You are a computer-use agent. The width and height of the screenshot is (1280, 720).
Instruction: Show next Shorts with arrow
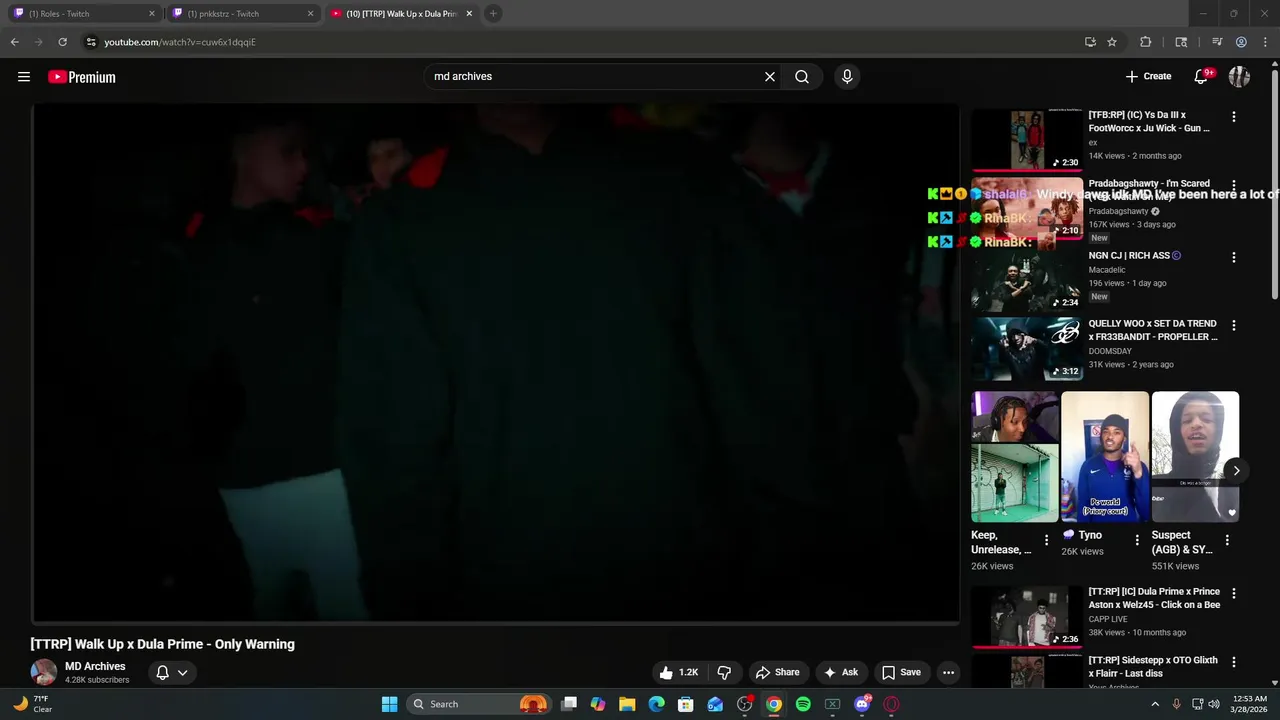[x=1236, y=470]
